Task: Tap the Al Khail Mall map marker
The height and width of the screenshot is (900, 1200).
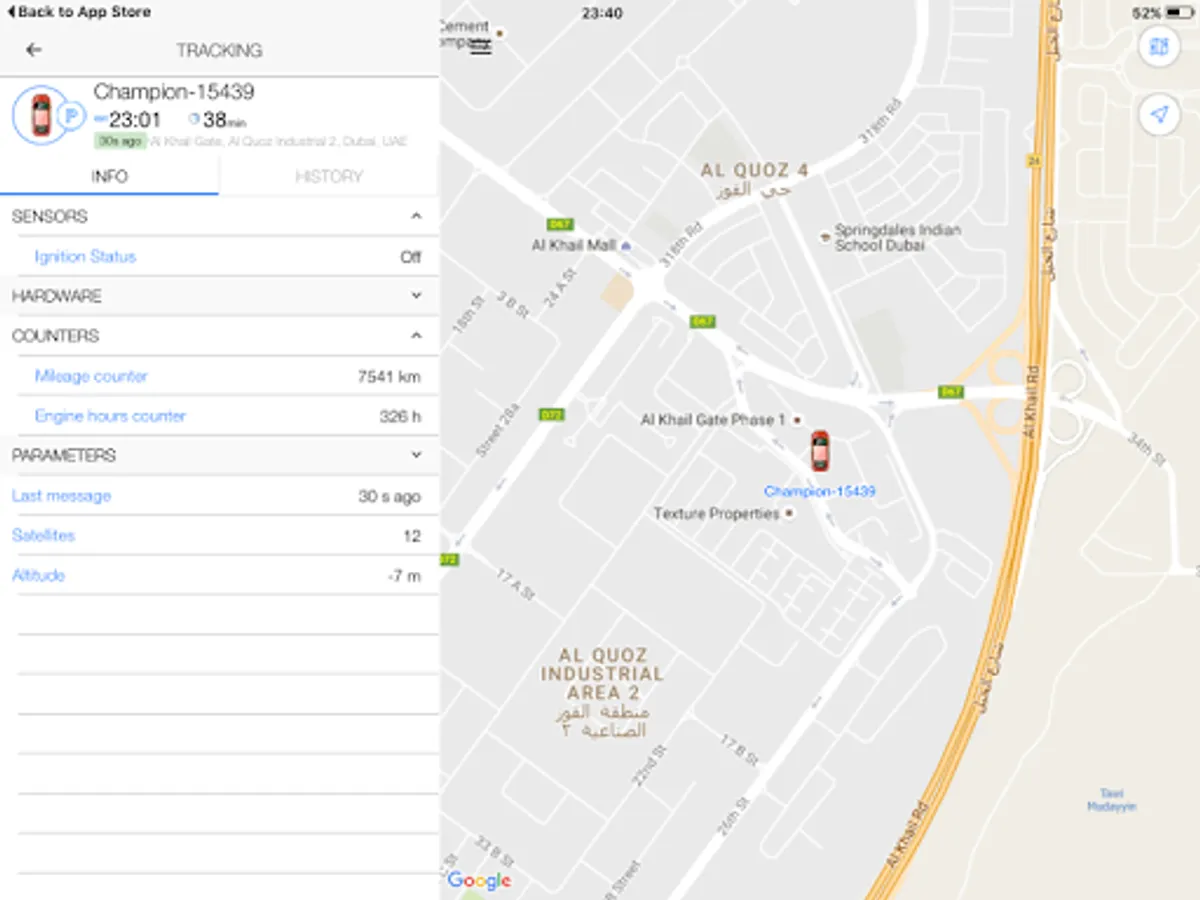Action: [626, 245]
